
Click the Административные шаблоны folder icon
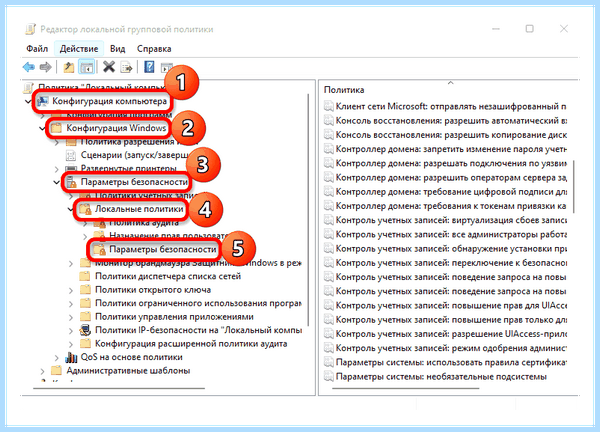click(x=57, y=370)
